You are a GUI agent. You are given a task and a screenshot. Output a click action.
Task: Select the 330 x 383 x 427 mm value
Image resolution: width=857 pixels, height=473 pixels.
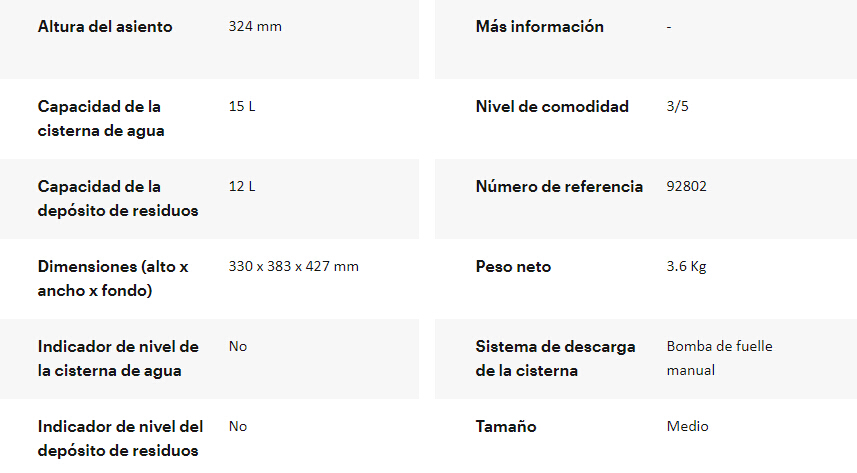click(293, 267)
